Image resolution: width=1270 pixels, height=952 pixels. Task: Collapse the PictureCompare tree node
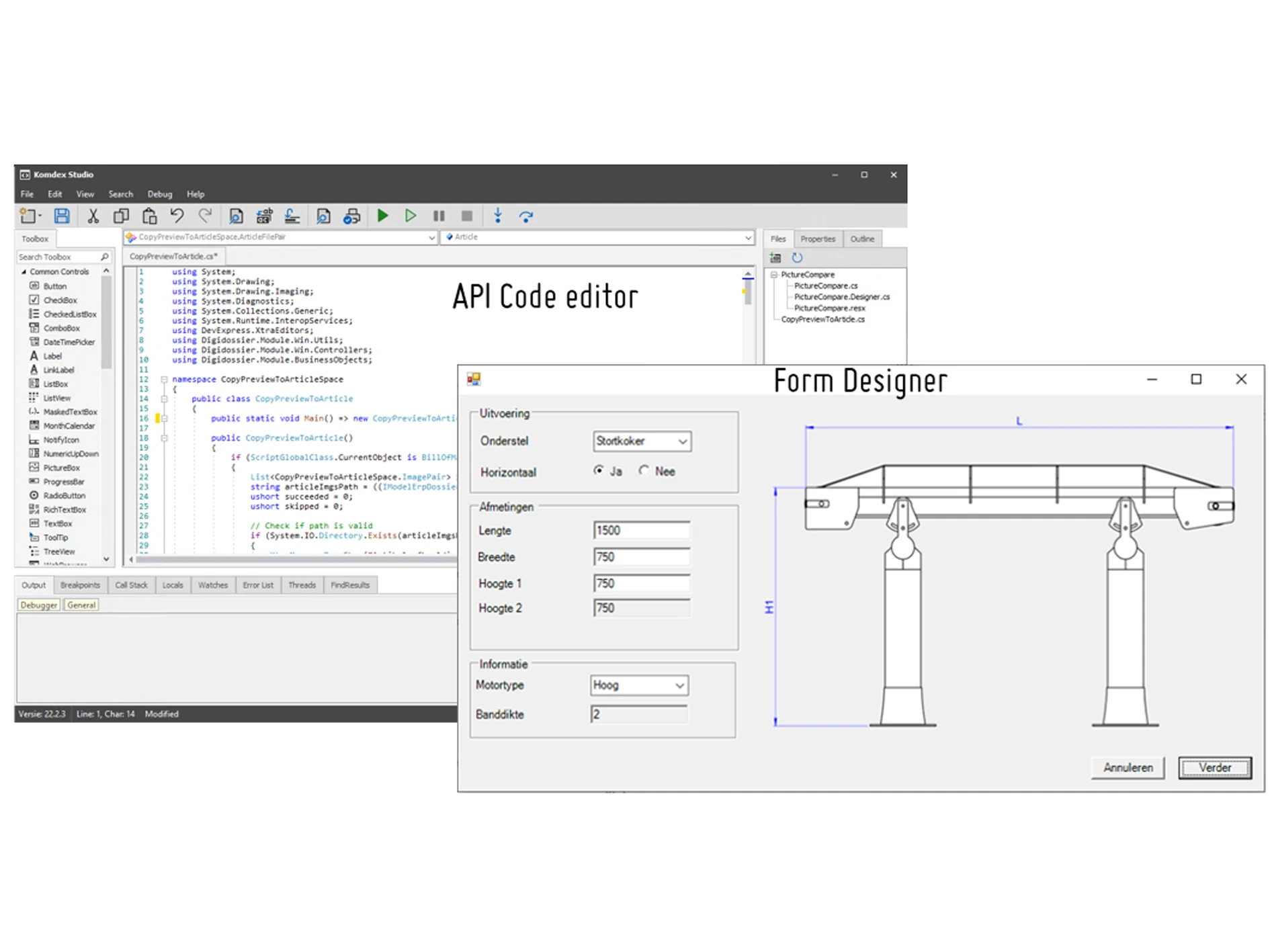[x=774, y=274]
